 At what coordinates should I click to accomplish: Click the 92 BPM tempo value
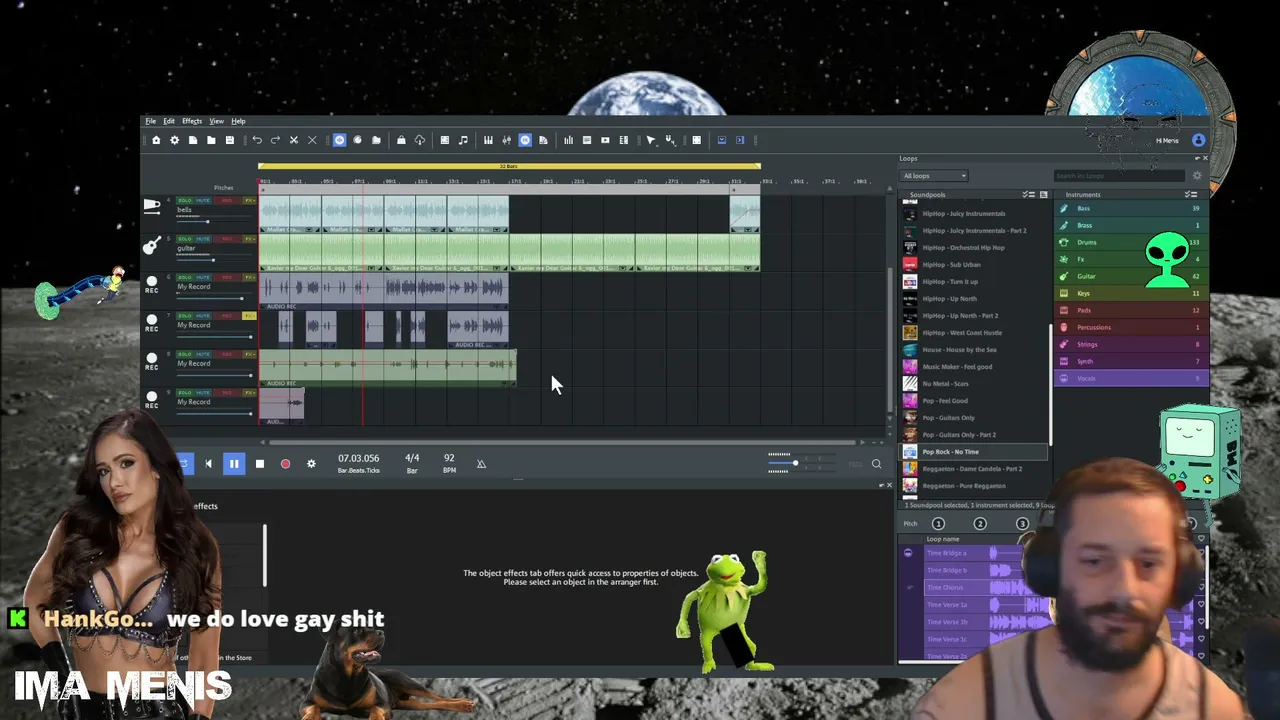[449, 458]
